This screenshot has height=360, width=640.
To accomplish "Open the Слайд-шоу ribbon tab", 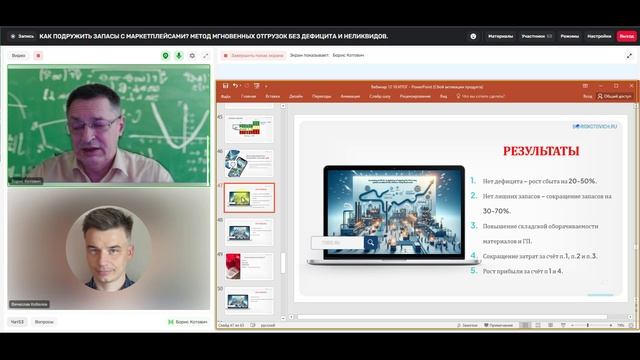I will pos(380,96).
